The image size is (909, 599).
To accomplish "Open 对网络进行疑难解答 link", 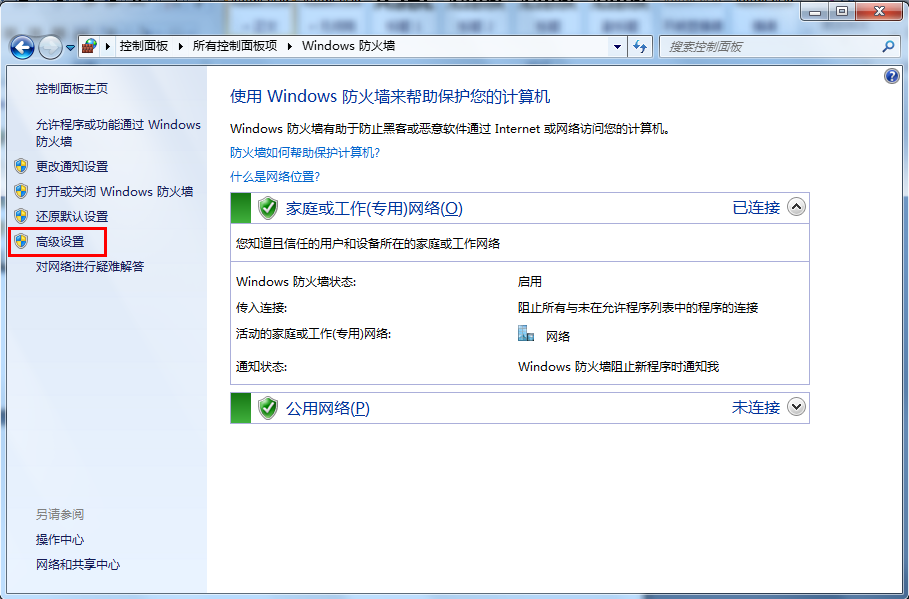I will point(90,266).
